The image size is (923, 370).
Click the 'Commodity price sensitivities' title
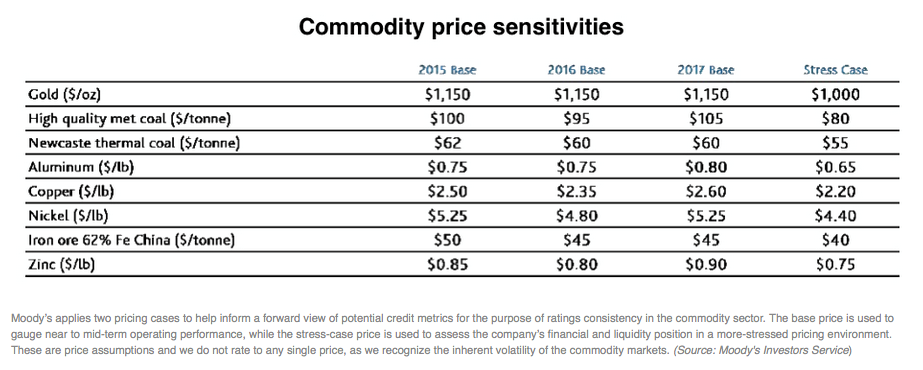pyautogui.click(x=461, y=28)
